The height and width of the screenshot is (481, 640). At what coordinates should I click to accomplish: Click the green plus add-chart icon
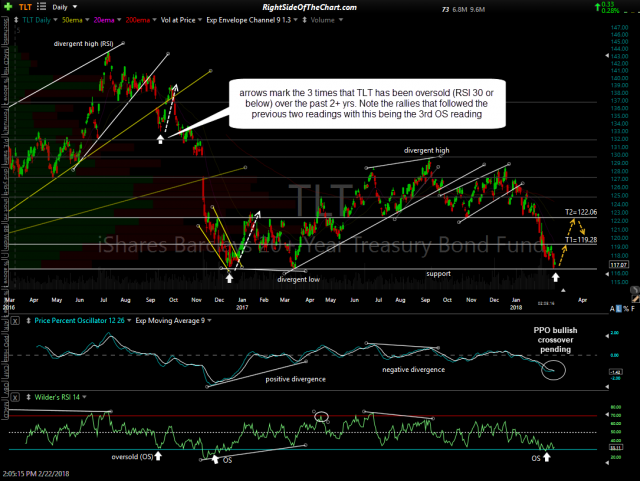8,7
